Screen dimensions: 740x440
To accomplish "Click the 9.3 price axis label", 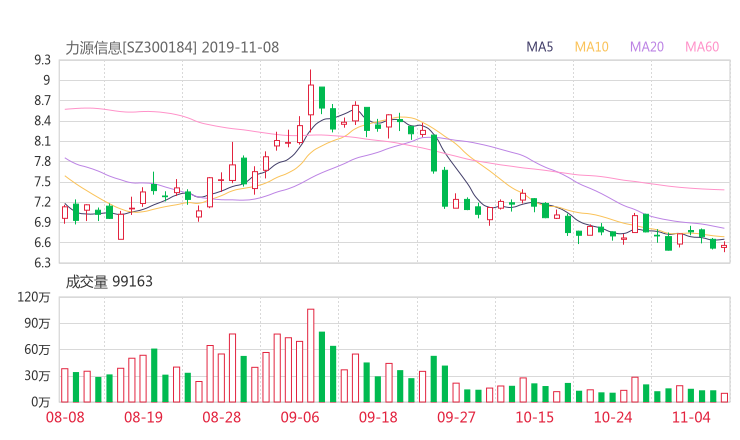I will click(x=42, y=60).
